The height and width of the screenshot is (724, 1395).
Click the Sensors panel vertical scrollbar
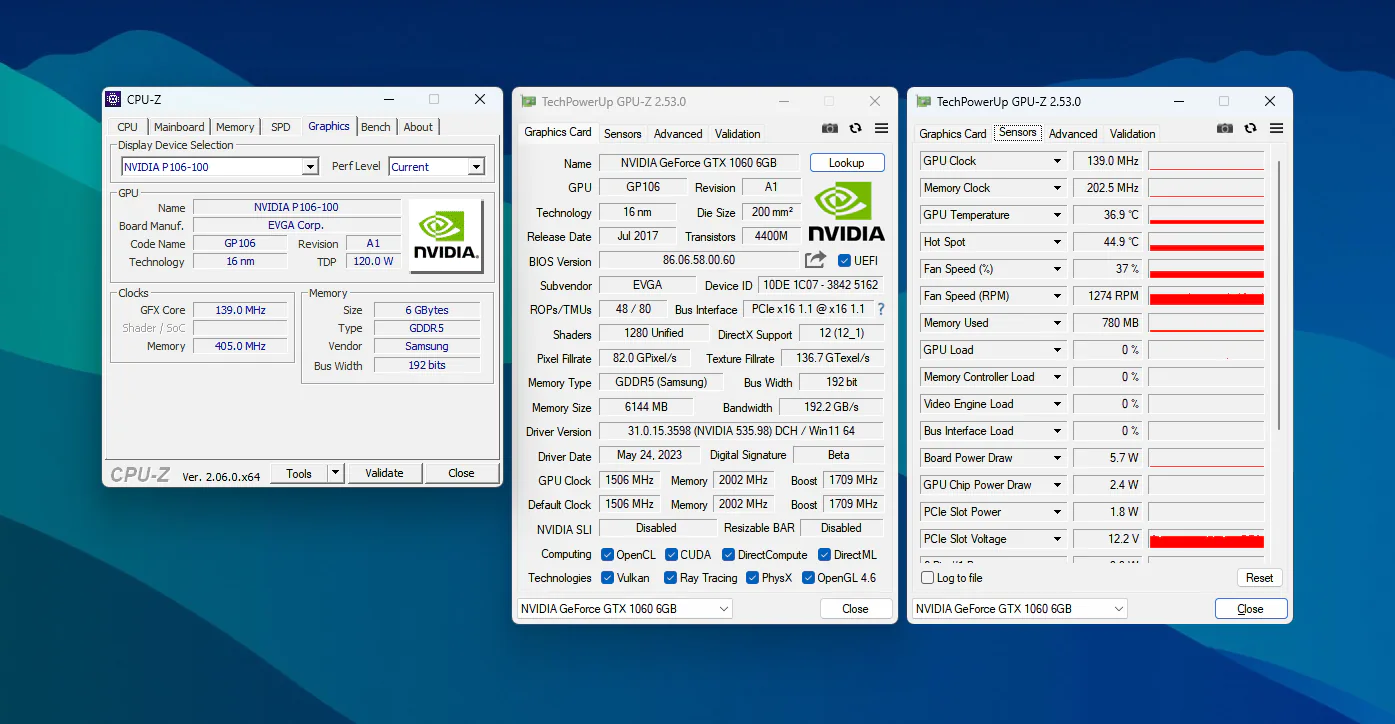point(1278,300)
